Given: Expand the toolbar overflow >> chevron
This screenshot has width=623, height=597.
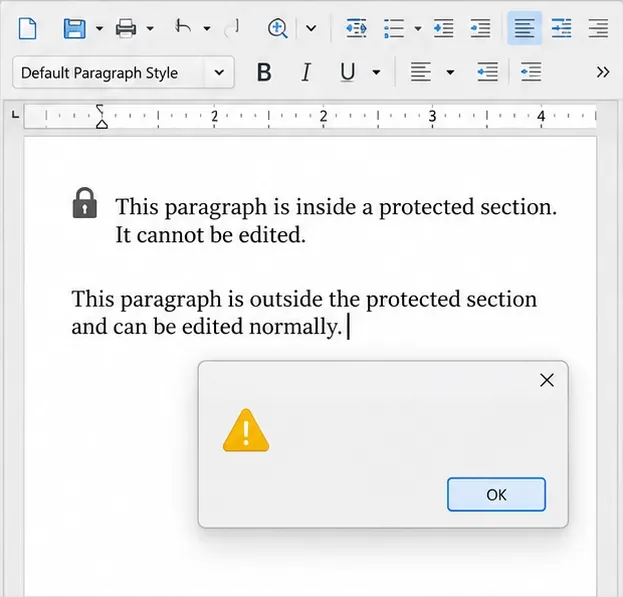Looking at the screenshot, I should (603, 72).
